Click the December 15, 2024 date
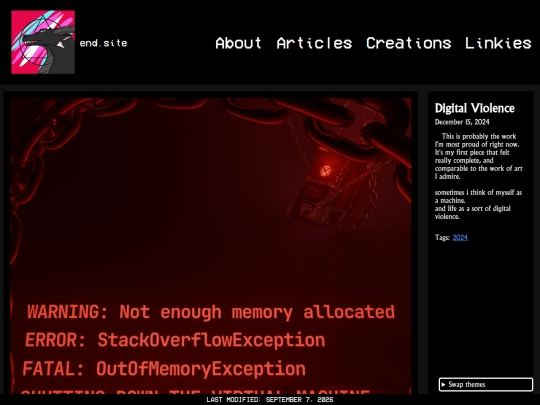The height and width of the screenshot is (405, 540). click(x=462, y=122)
